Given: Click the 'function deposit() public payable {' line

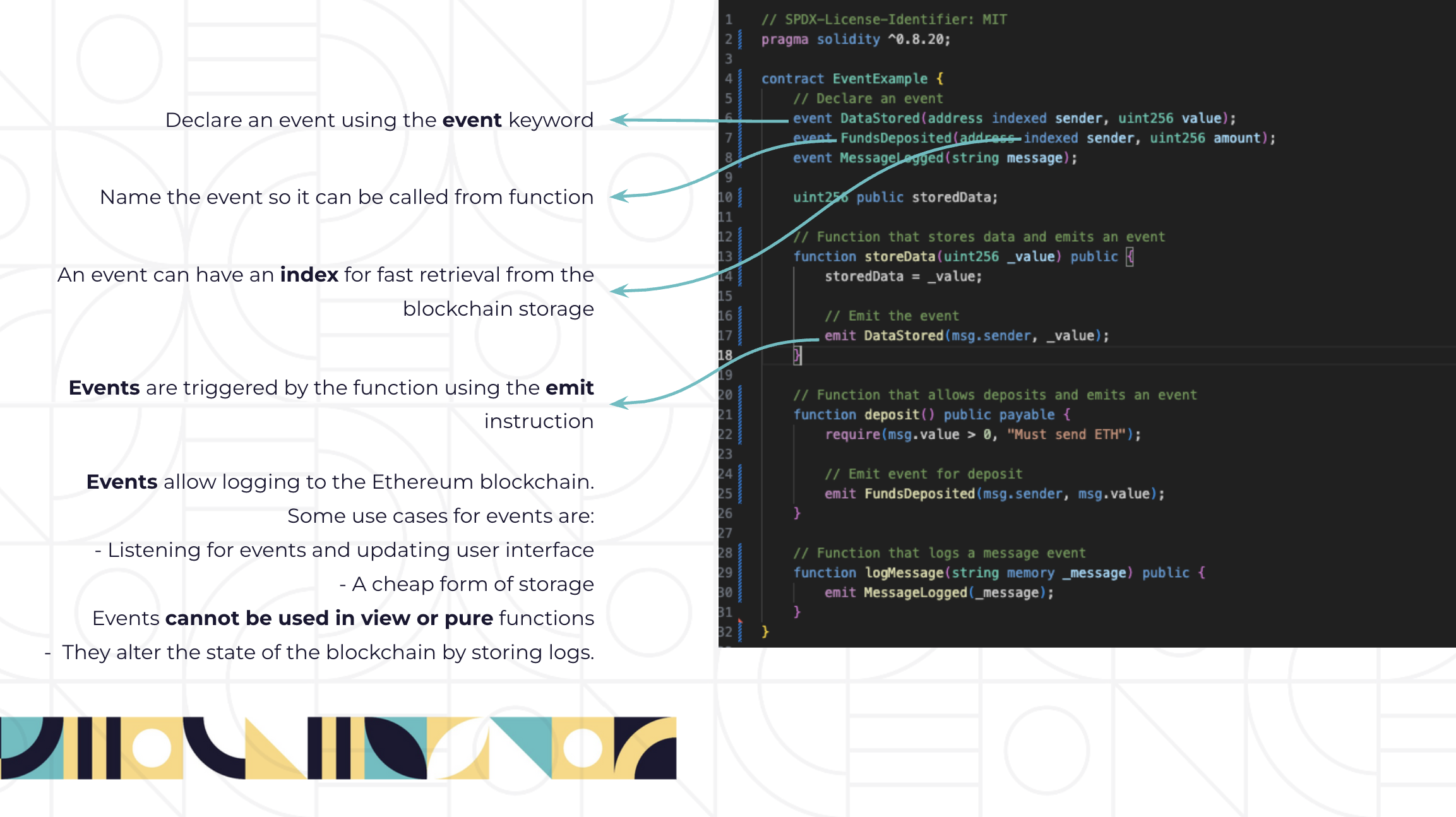Looking at the screenshot, I should tap(932, 415).
